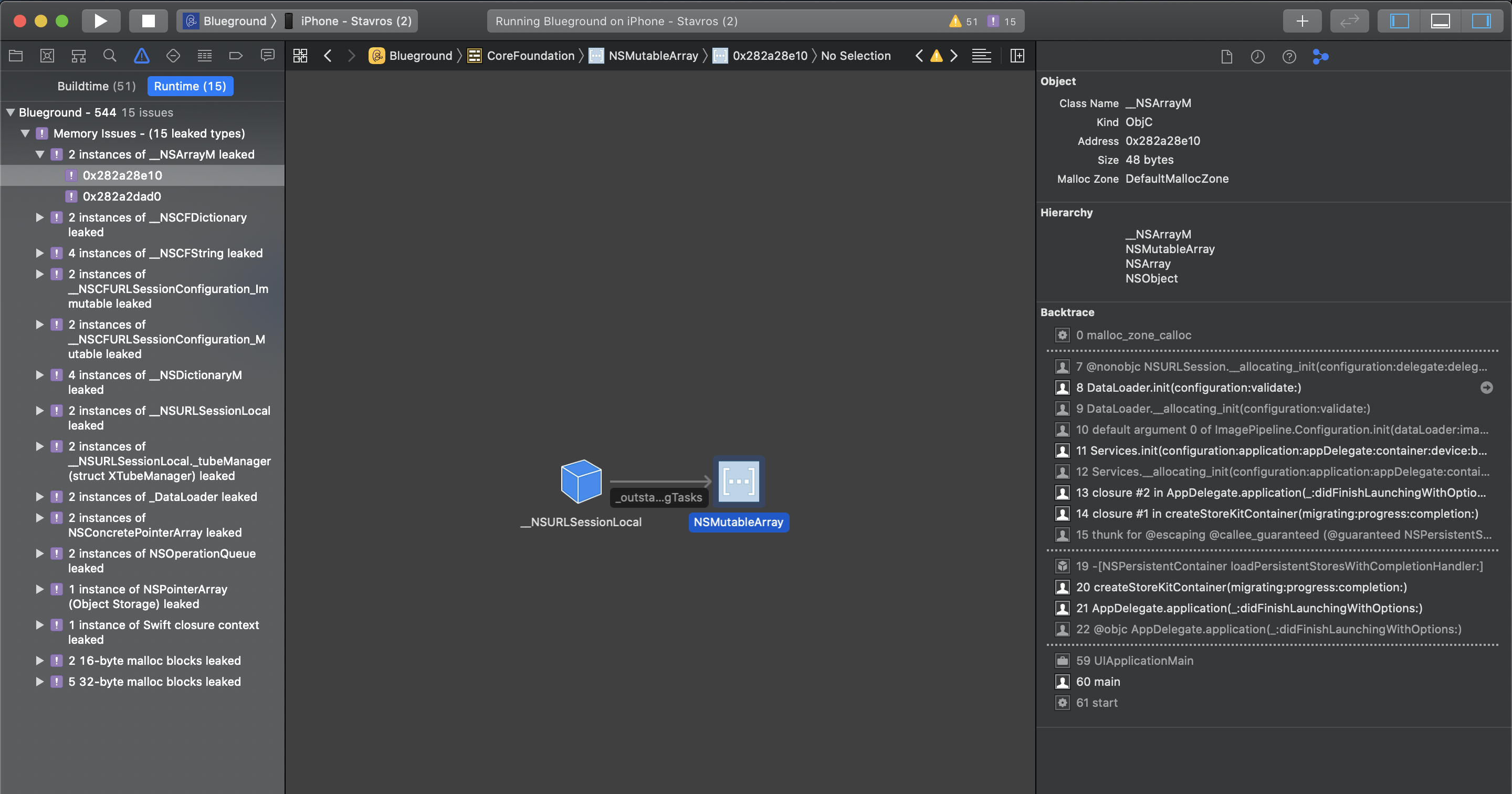Toggle the right inspector panel visibility
1512x794 pixels.
(x=1482, y=21)
